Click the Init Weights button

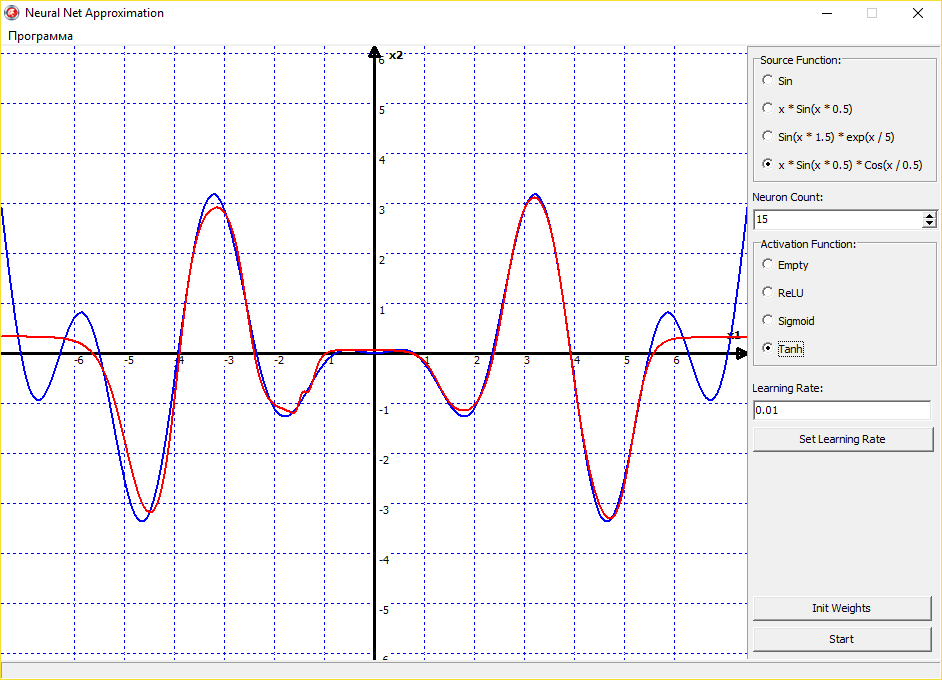[x=842, y=608]
